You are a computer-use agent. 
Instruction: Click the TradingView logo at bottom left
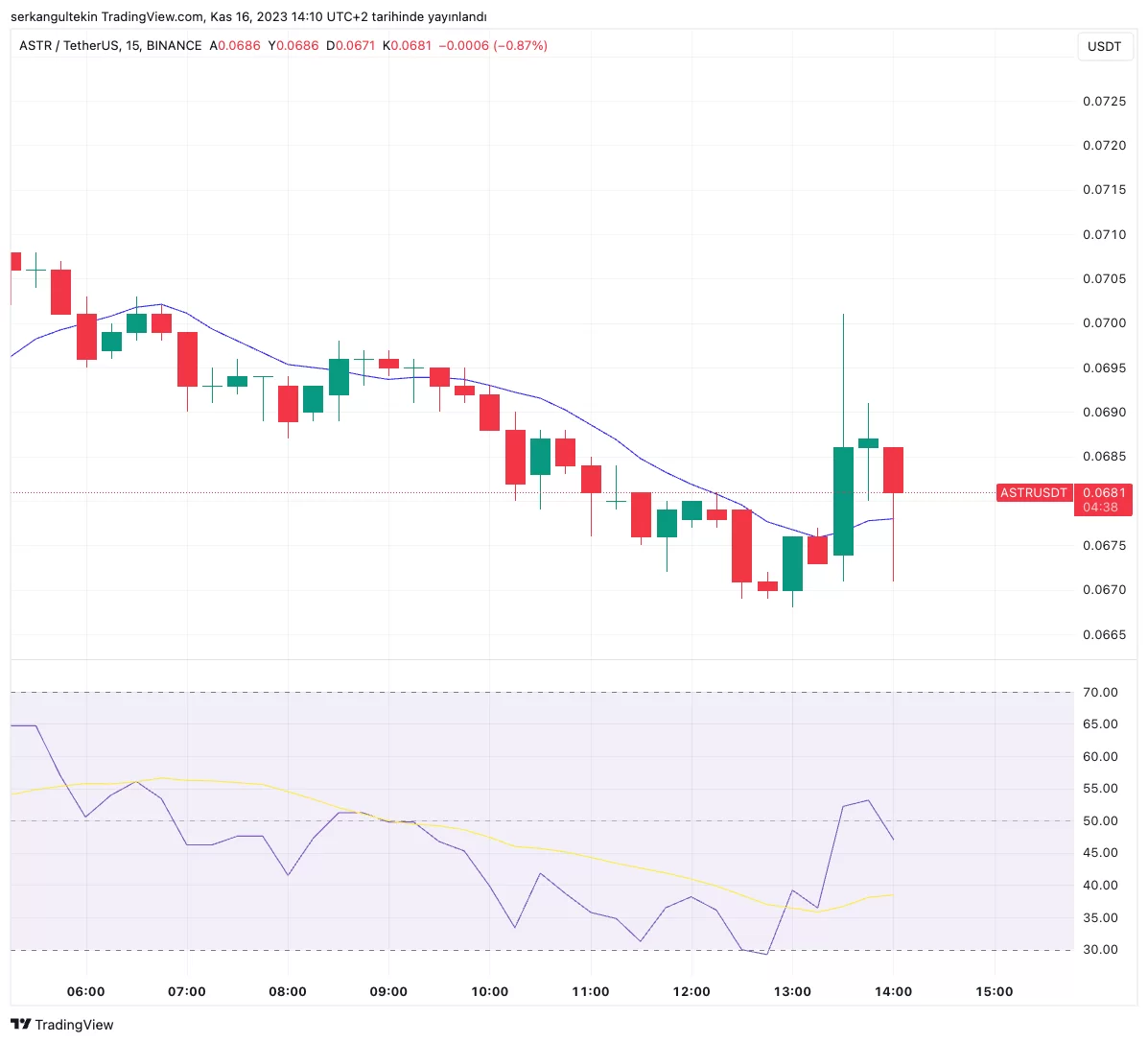[x=62, y=1024]
